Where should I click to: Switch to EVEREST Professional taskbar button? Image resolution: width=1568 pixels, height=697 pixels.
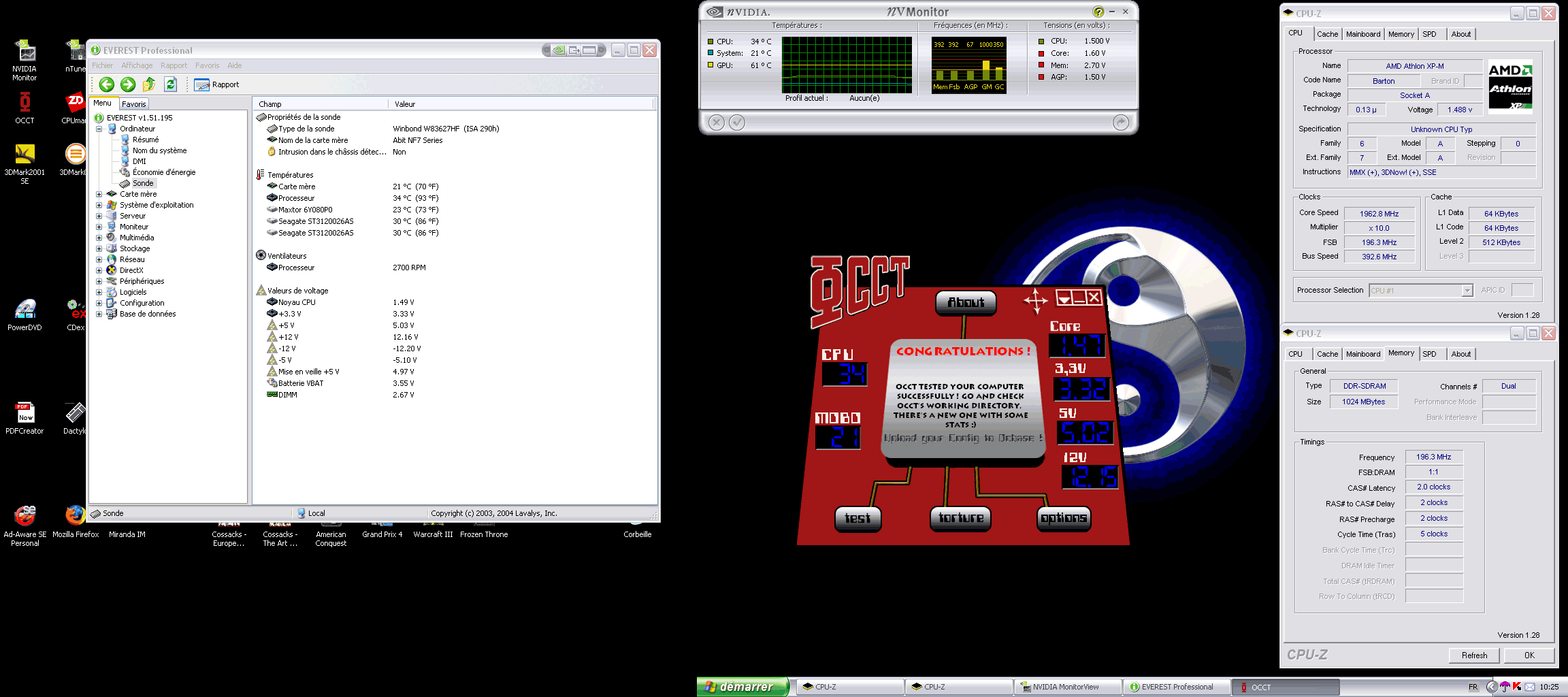click(x=1176, y=687)
